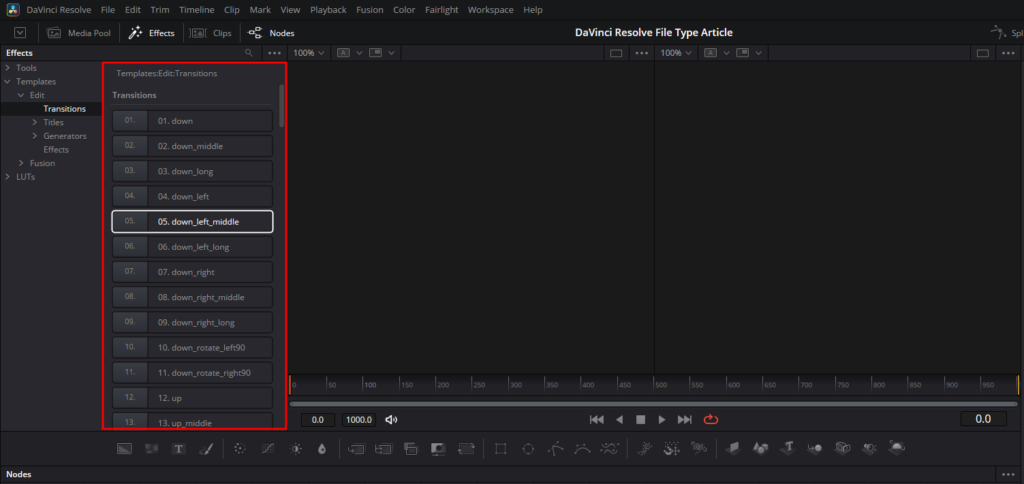This screenshot has width=1024, height=484.
Task: Select the BSpline mask tool
Action: [583, 449]
